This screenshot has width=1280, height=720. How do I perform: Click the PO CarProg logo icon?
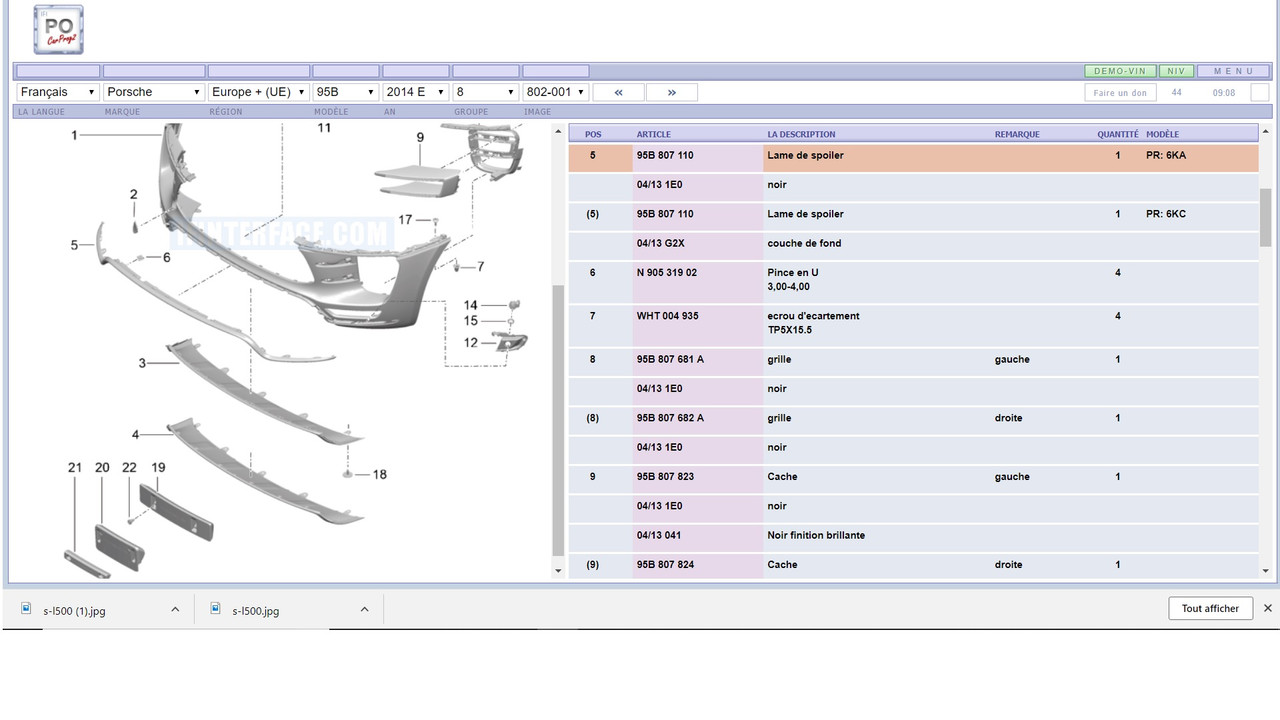pos(58,29)
